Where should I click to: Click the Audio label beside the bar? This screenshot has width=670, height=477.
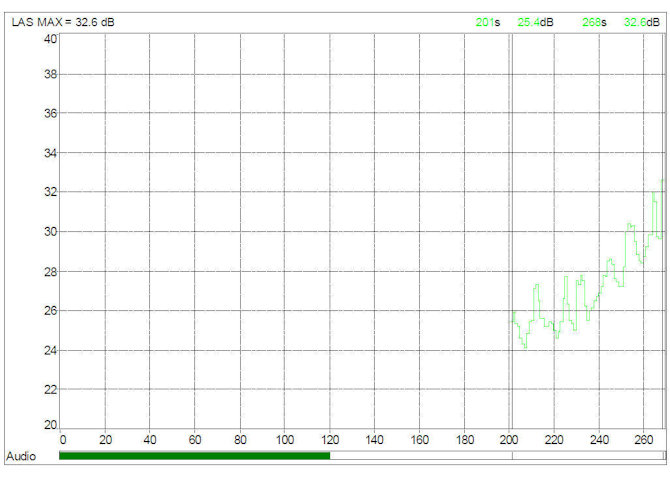tap(23, 456)
